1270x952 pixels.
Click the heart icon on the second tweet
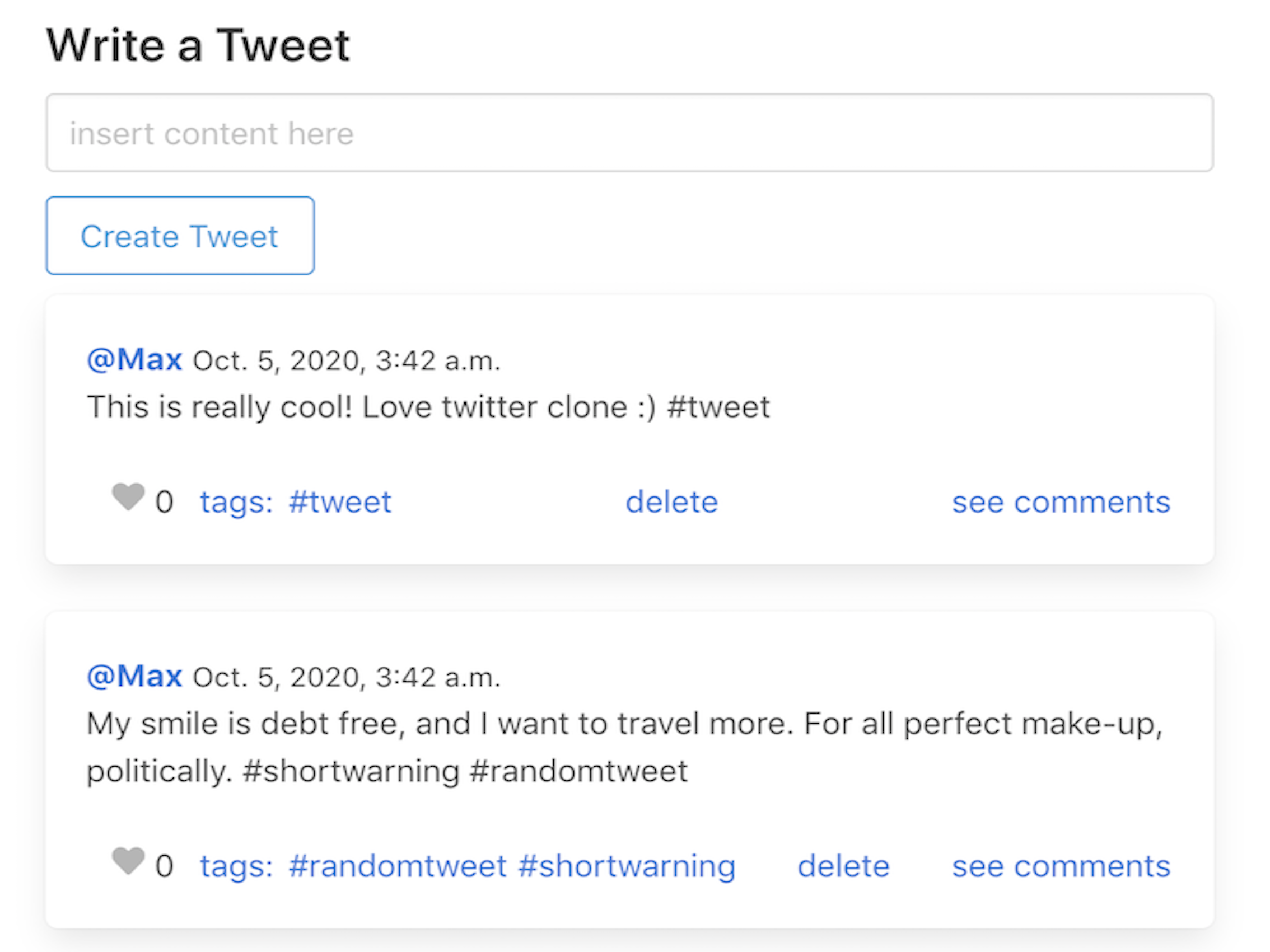pos(128,861)
